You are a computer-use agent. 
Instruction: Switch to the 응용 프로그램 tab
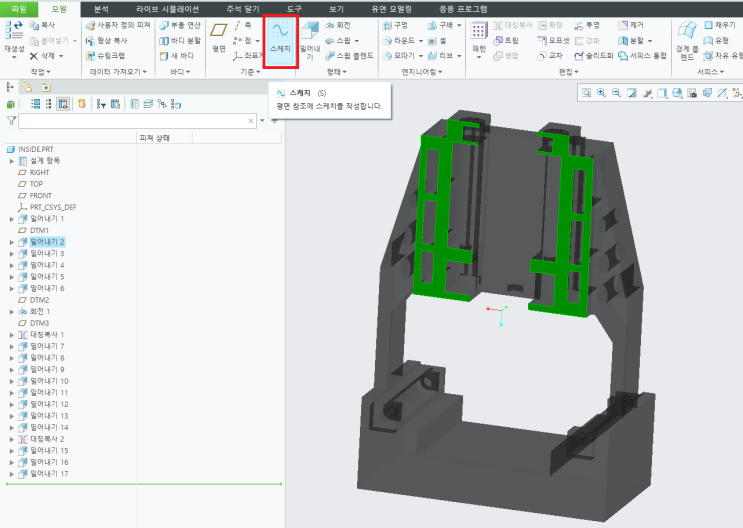tap(463, 9)
